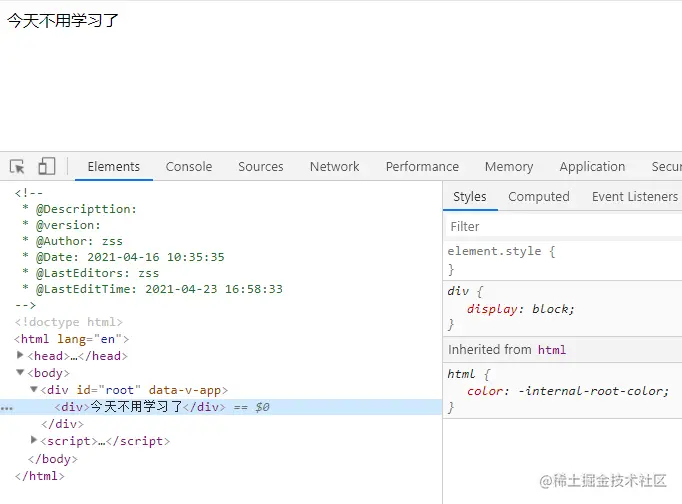The image size is (682, 504).
Task: Select the closing </div> tag of root
Action: click(62, 424)
